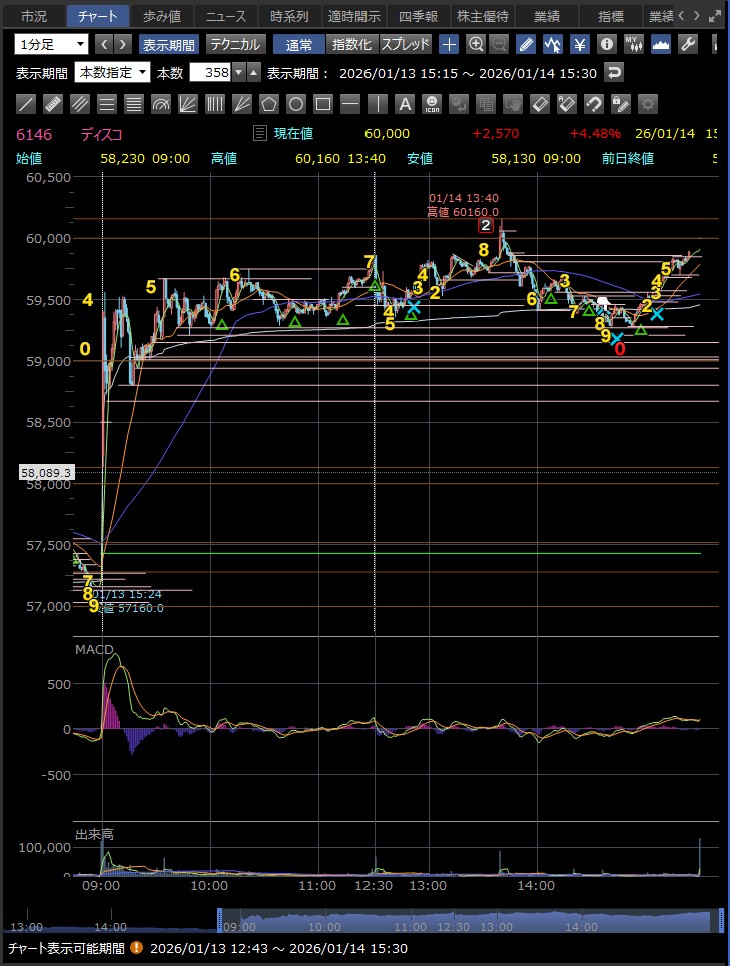Open the 本数指定 display period dropdown

tap(113, 72)
